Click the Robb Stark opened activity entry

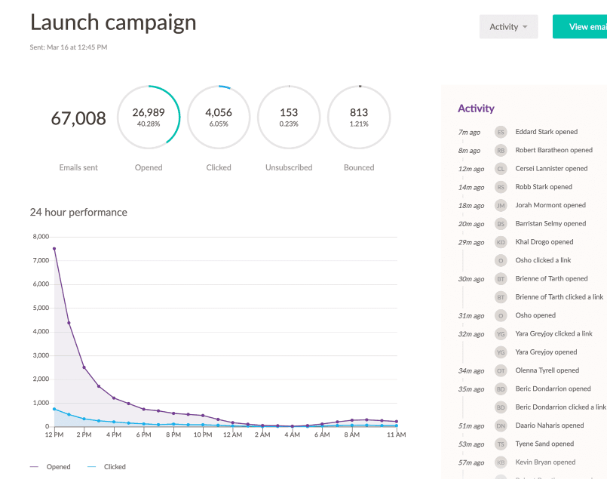[544, 187]
